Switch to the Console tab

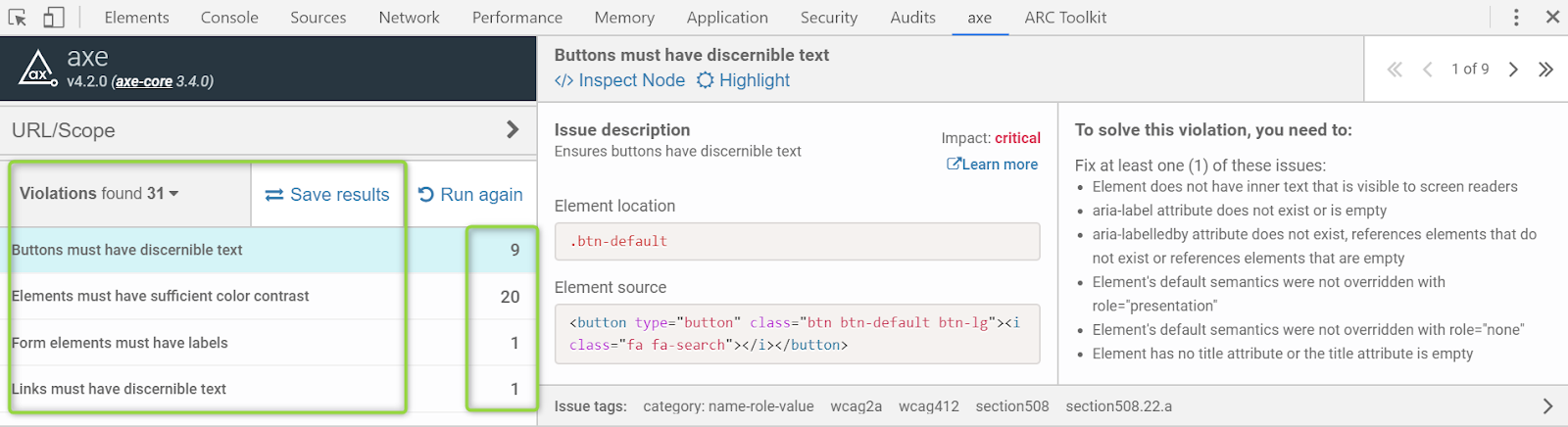coord(229,18)
